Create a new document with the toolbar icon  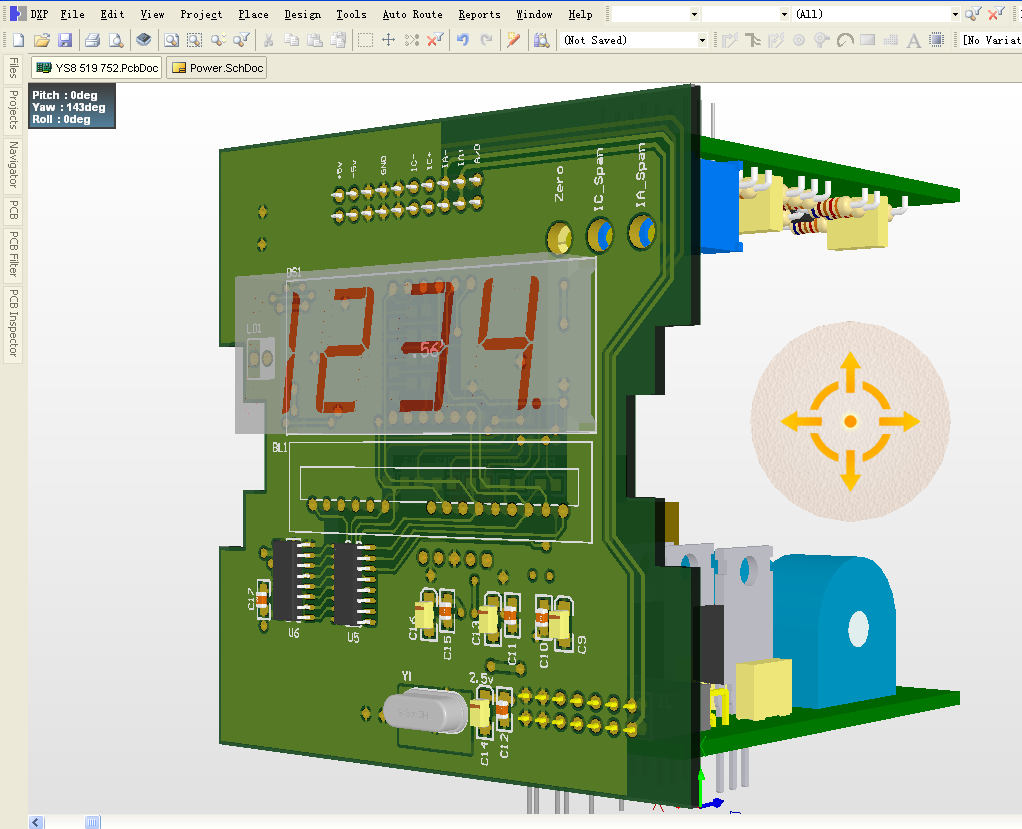(x=18, y=40)
